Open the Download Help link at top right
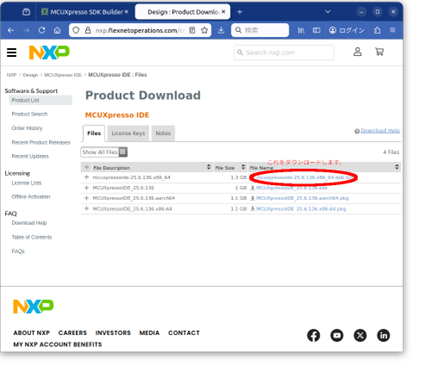 coord(380,131)
